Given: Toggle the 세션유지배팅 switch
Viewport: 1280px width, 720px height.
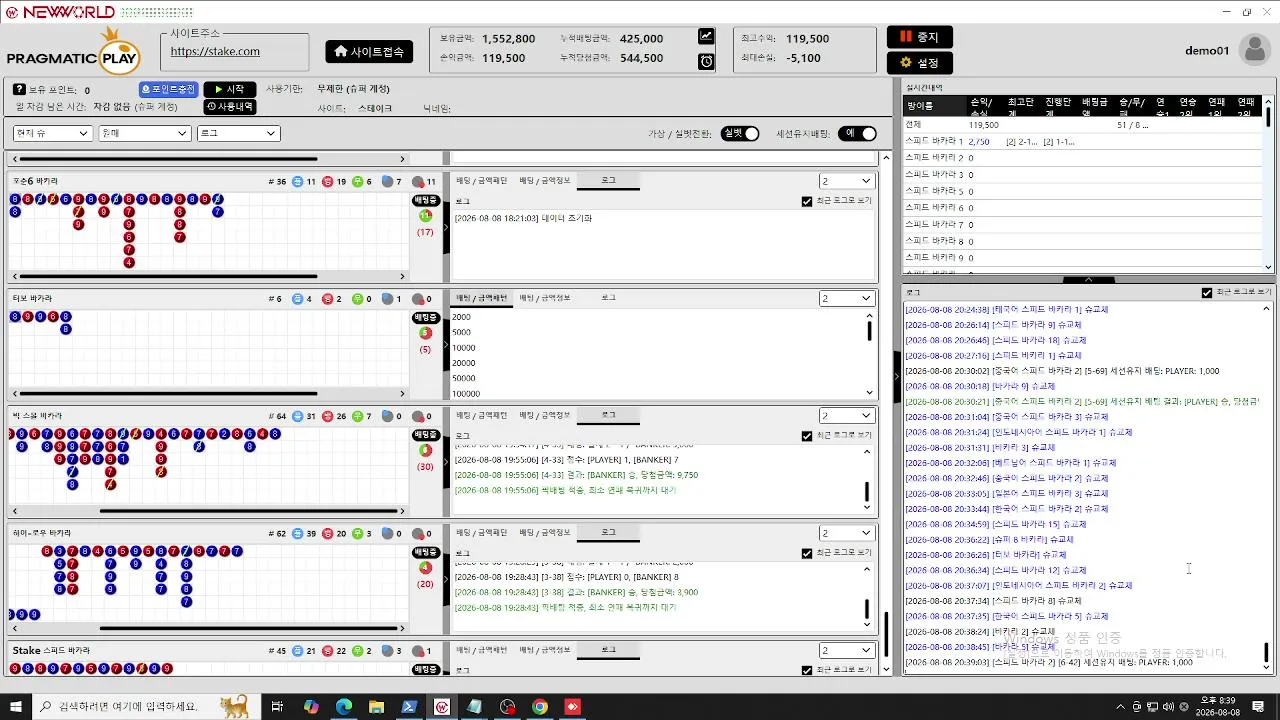Looking at the screenshot, I should pos(857,134).
